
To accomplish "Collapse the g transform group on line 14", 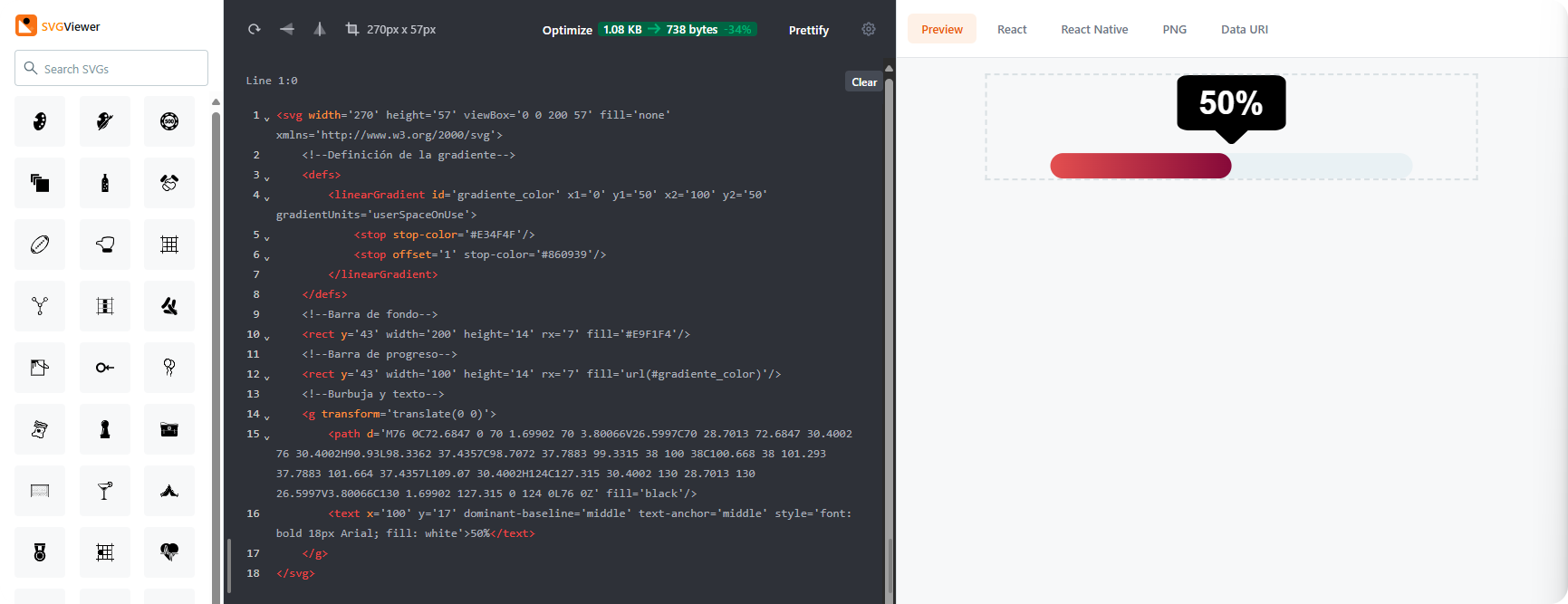I will click(266, 417).
